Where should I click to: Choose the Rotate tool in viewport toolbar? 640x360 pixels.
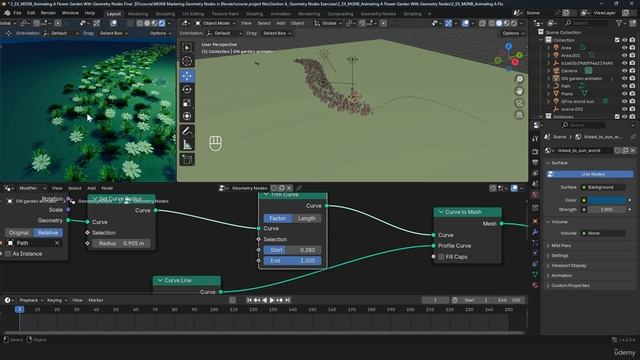point(187,89)
